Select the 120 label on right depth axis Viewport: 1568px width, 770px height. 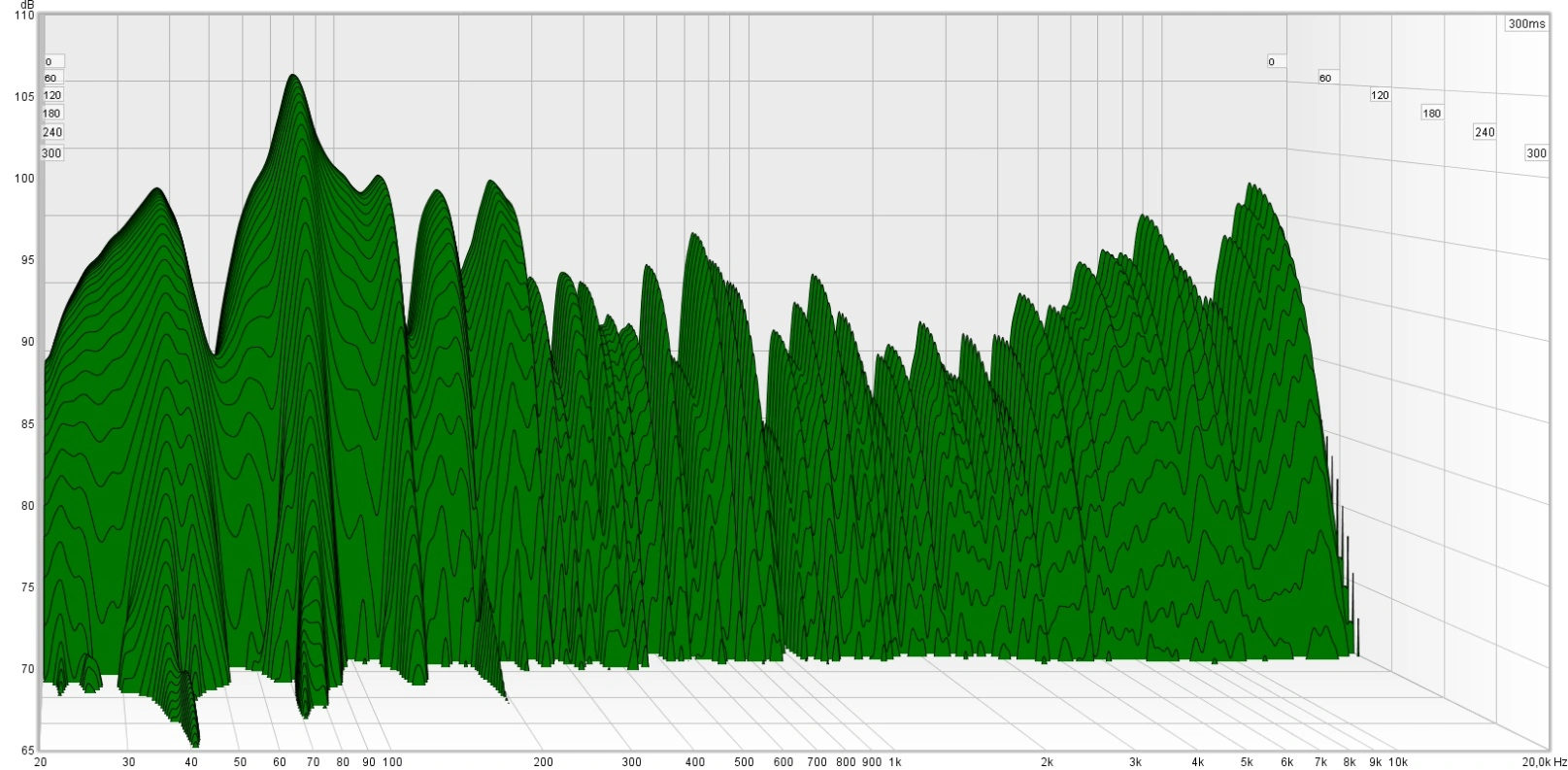tap(1380, 95)
